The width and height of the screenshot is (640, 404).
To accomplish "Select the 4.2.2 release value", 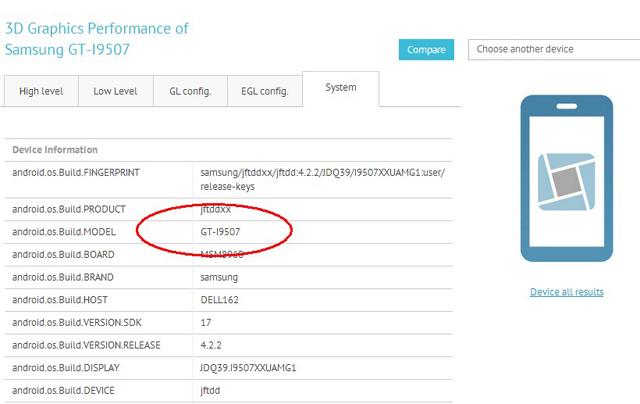I will [x=211, y=345].
